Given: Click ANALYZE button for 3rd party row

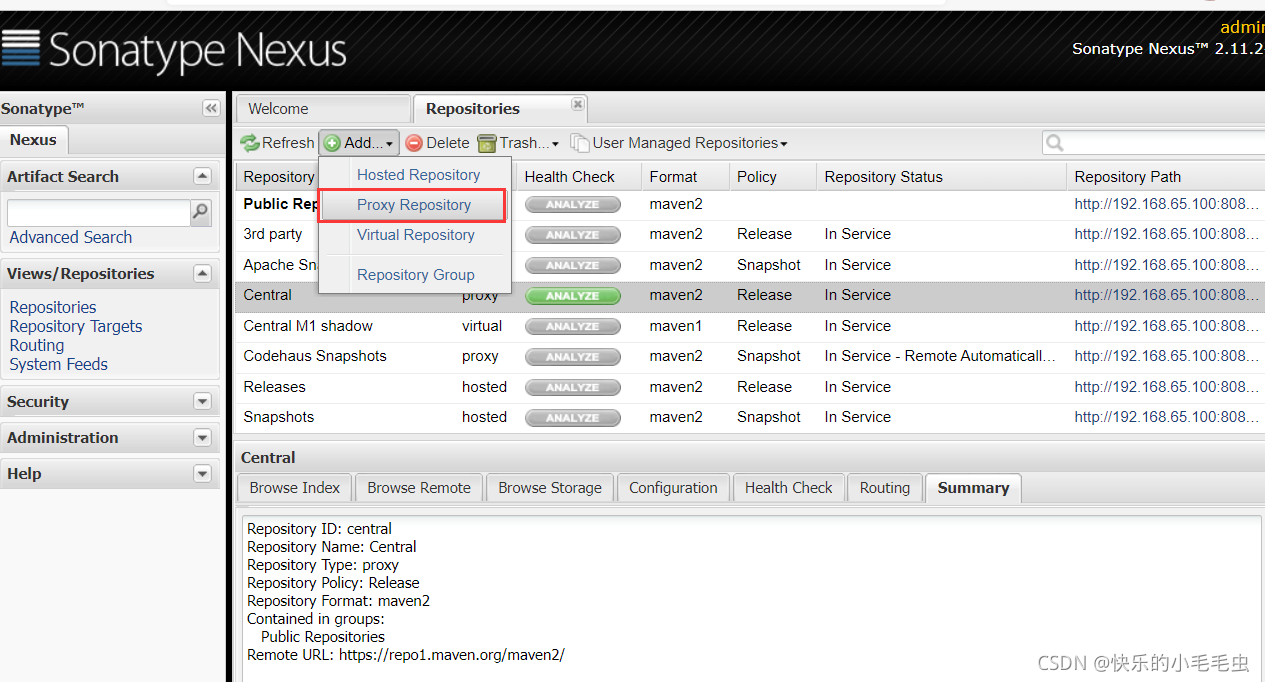Looking at the screenshot, I should [x=573, y=234].
